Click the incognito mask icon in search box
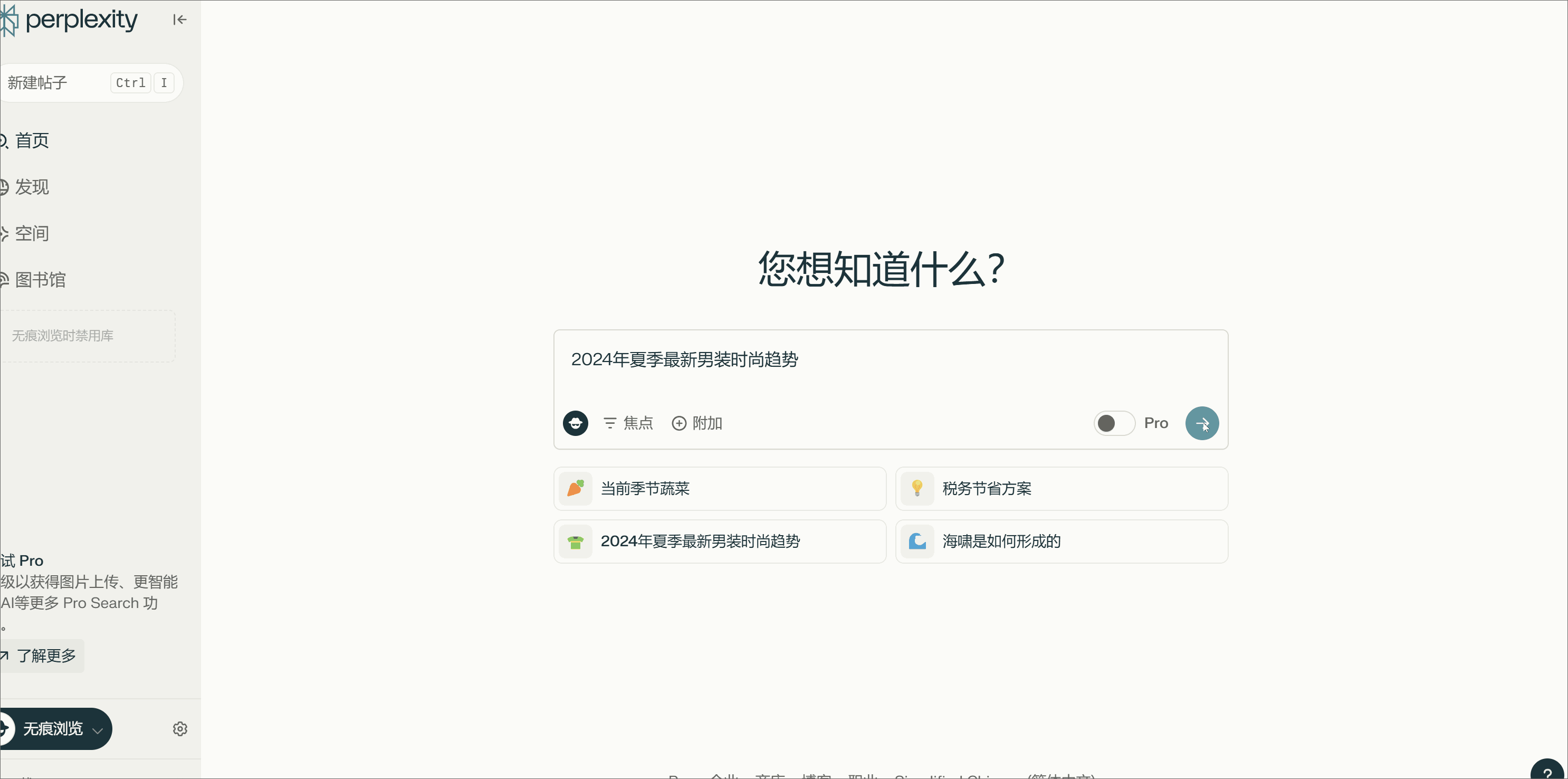This screenshot has width=1568, height=779. pos(575,423)
